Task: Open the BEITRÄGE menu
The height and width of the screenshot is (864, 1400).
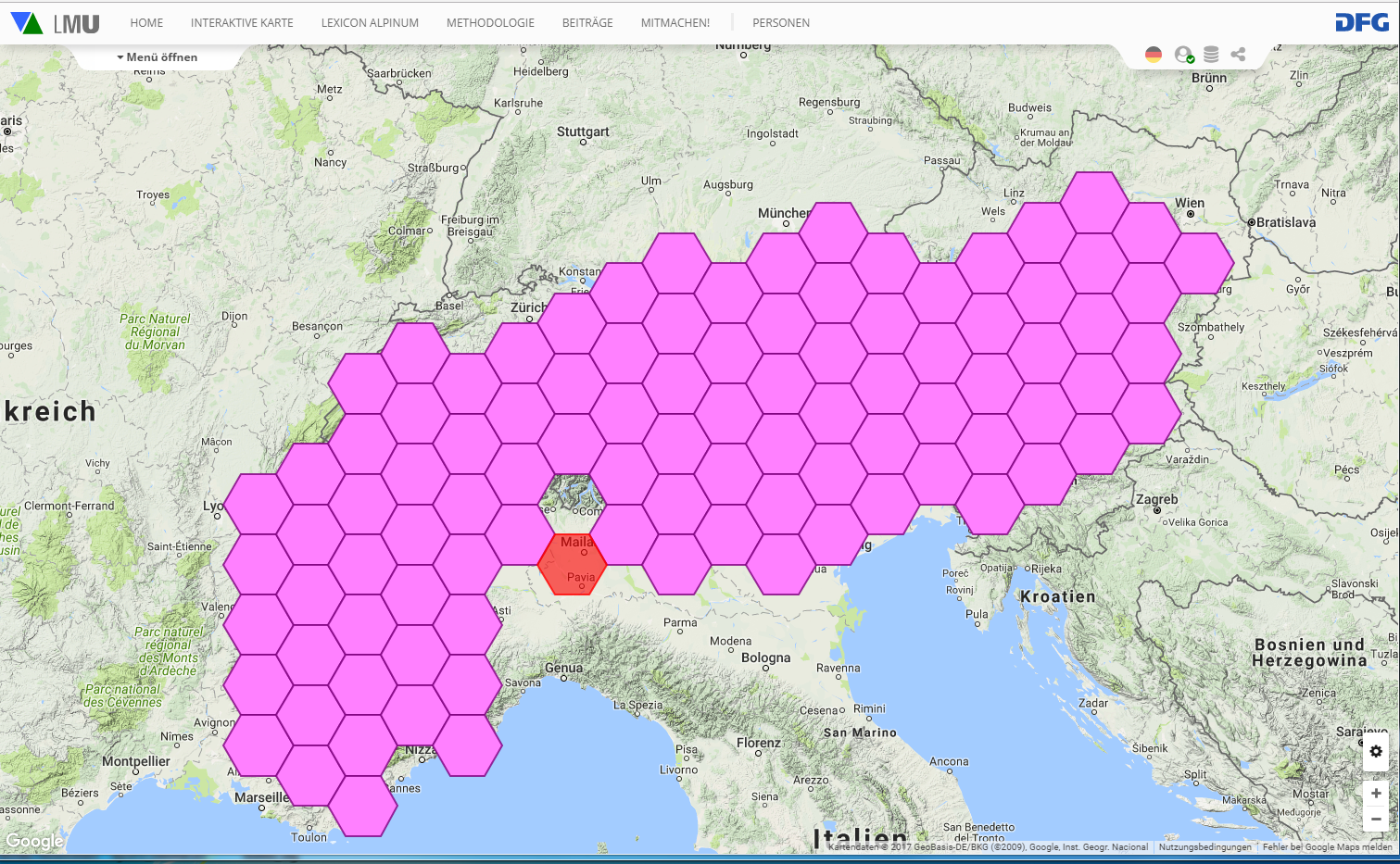Action: (587, 23)
